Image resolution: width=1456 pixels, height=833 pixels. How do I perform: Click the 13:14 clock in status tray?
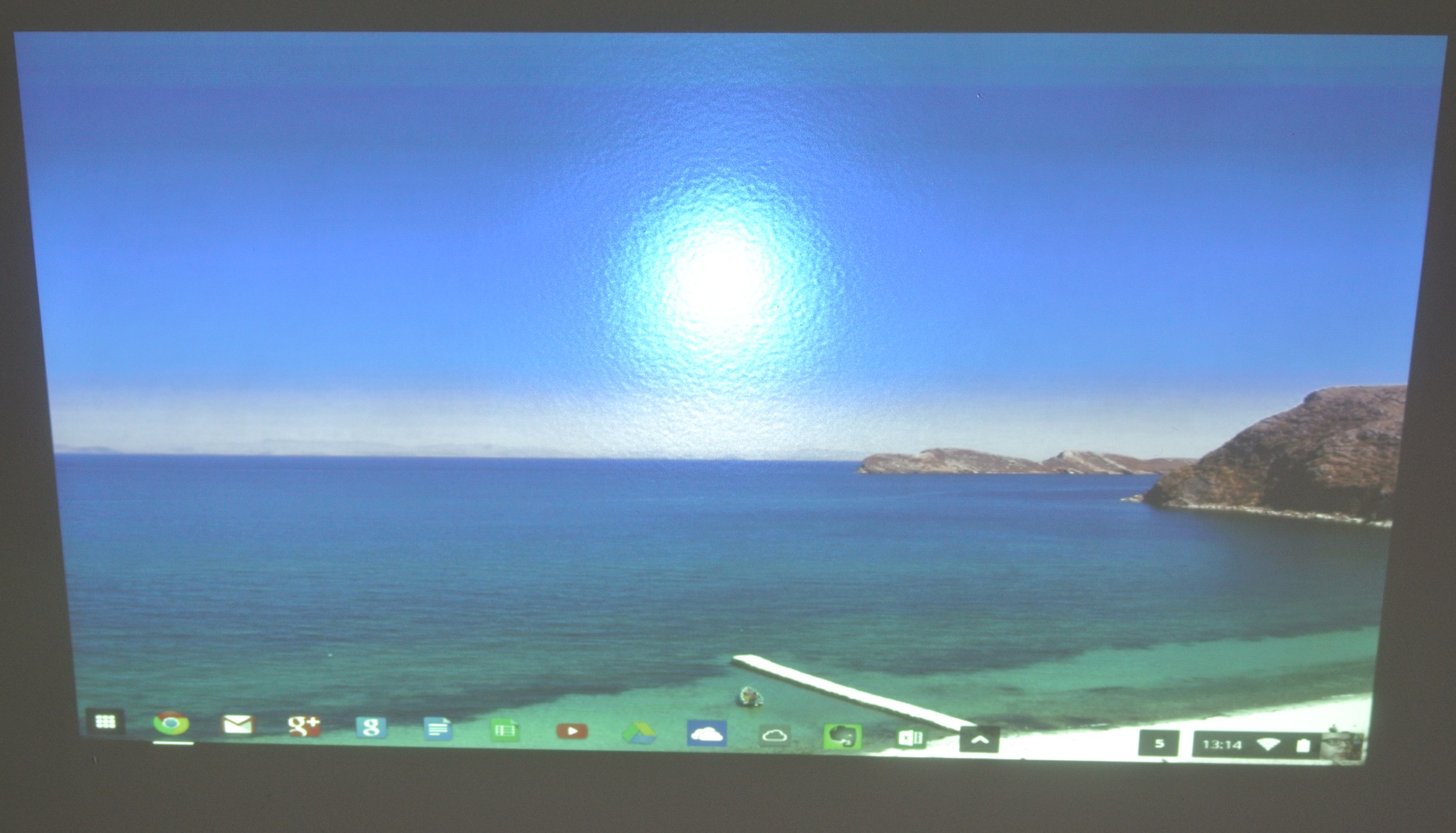[1222, 745]
